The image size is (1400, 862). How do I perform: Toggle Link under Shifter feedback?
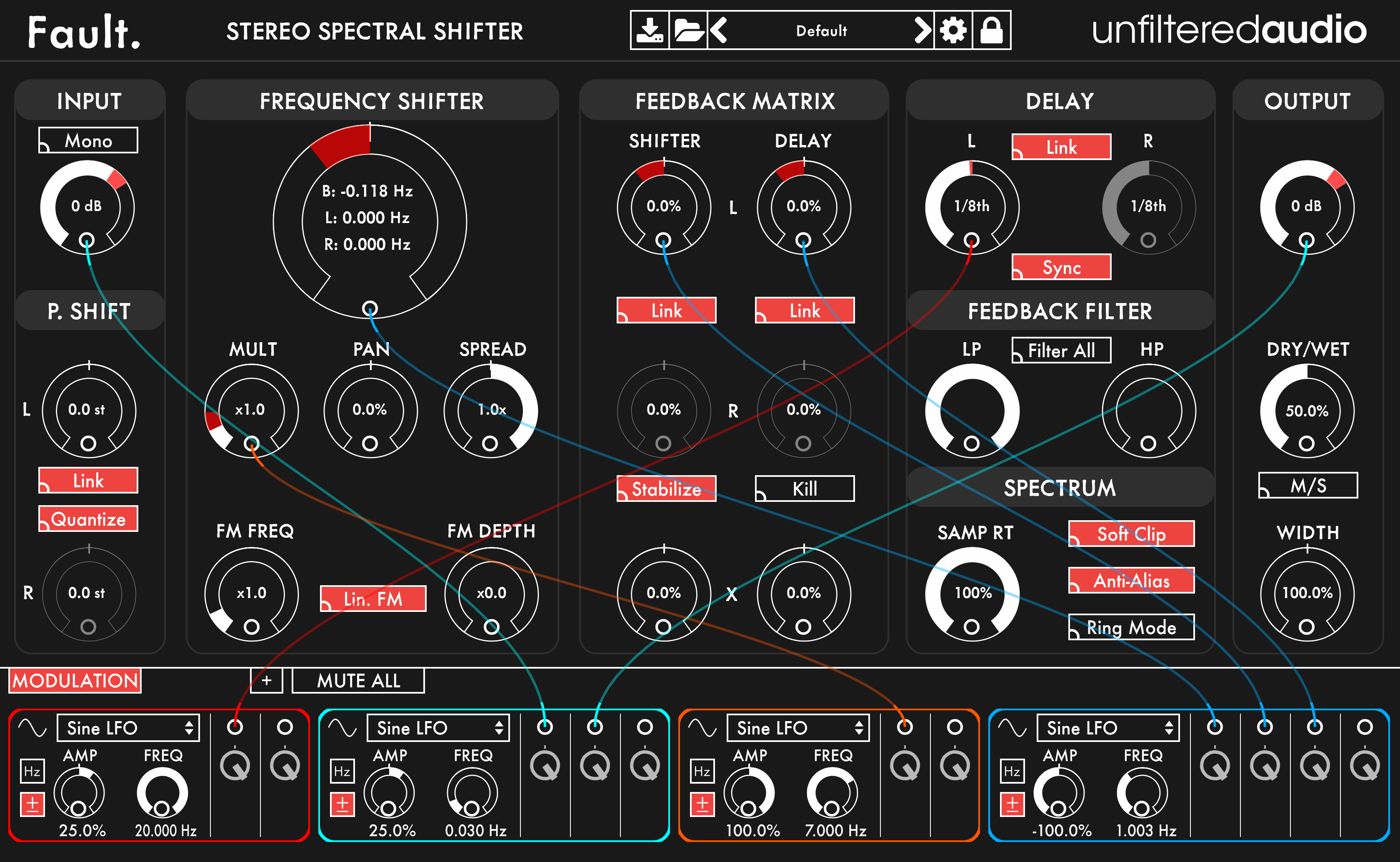click(x=667, y=310)
